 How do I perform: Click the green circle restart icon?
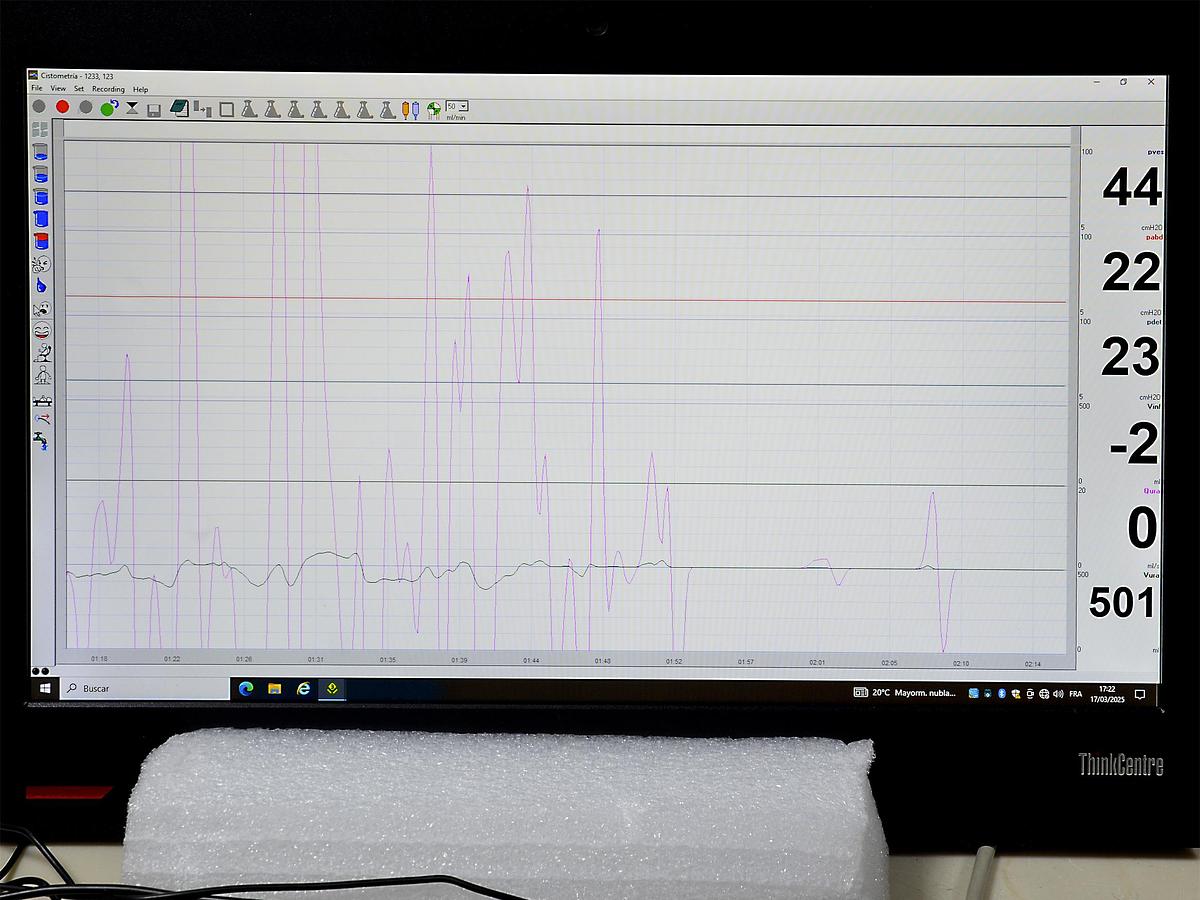pyautogui.click(x=108, y=108)
